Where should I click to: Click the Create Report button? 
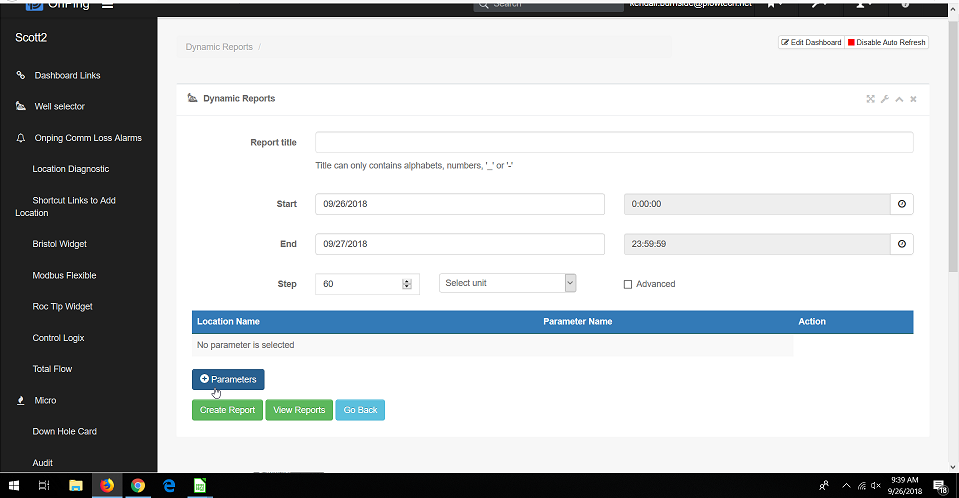227,410
